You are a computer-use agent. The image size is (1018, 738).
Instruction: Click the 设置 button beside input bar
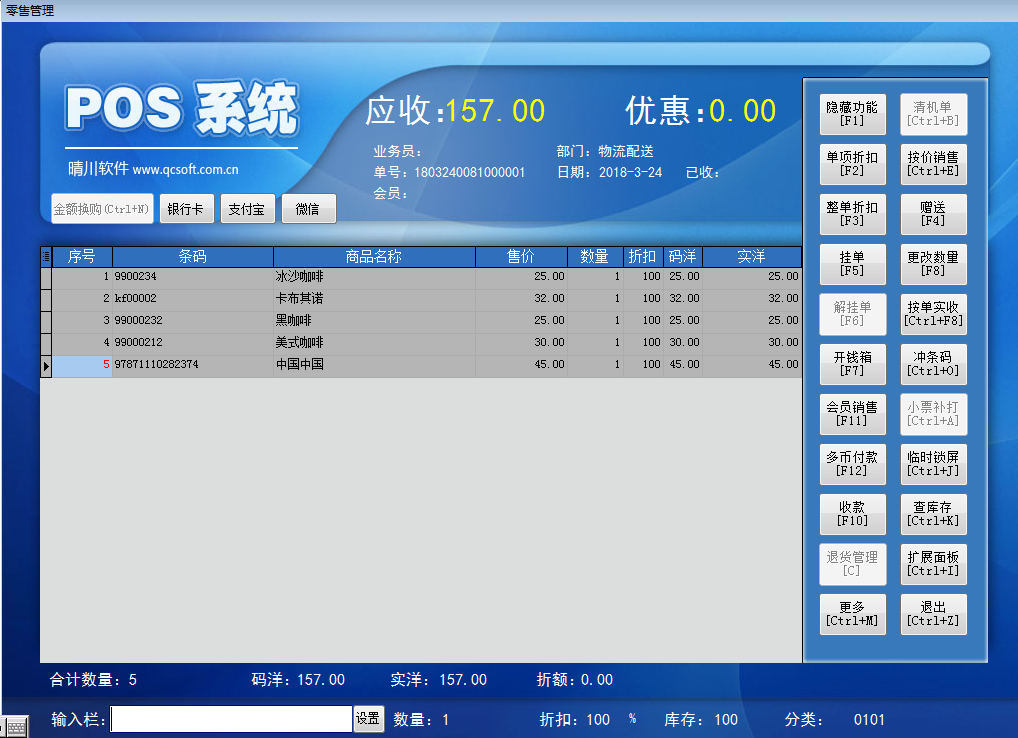click(x=368, y=719)
